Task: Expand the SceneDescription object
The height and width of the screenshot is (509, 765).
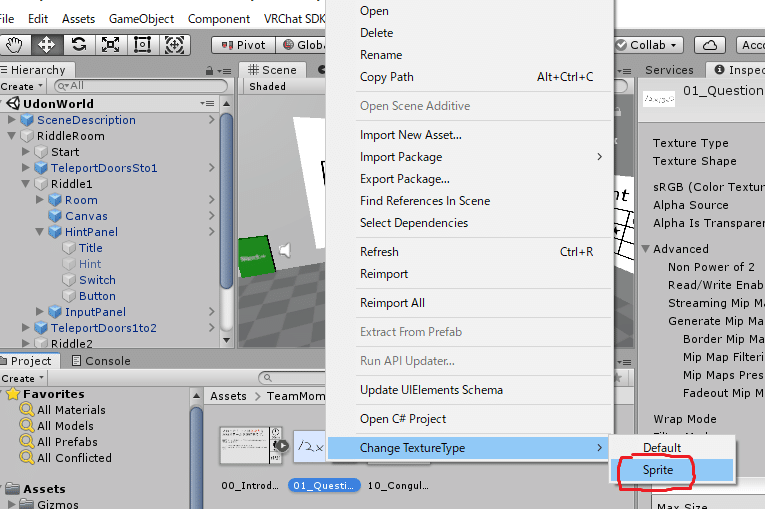Action: (11, 120)
